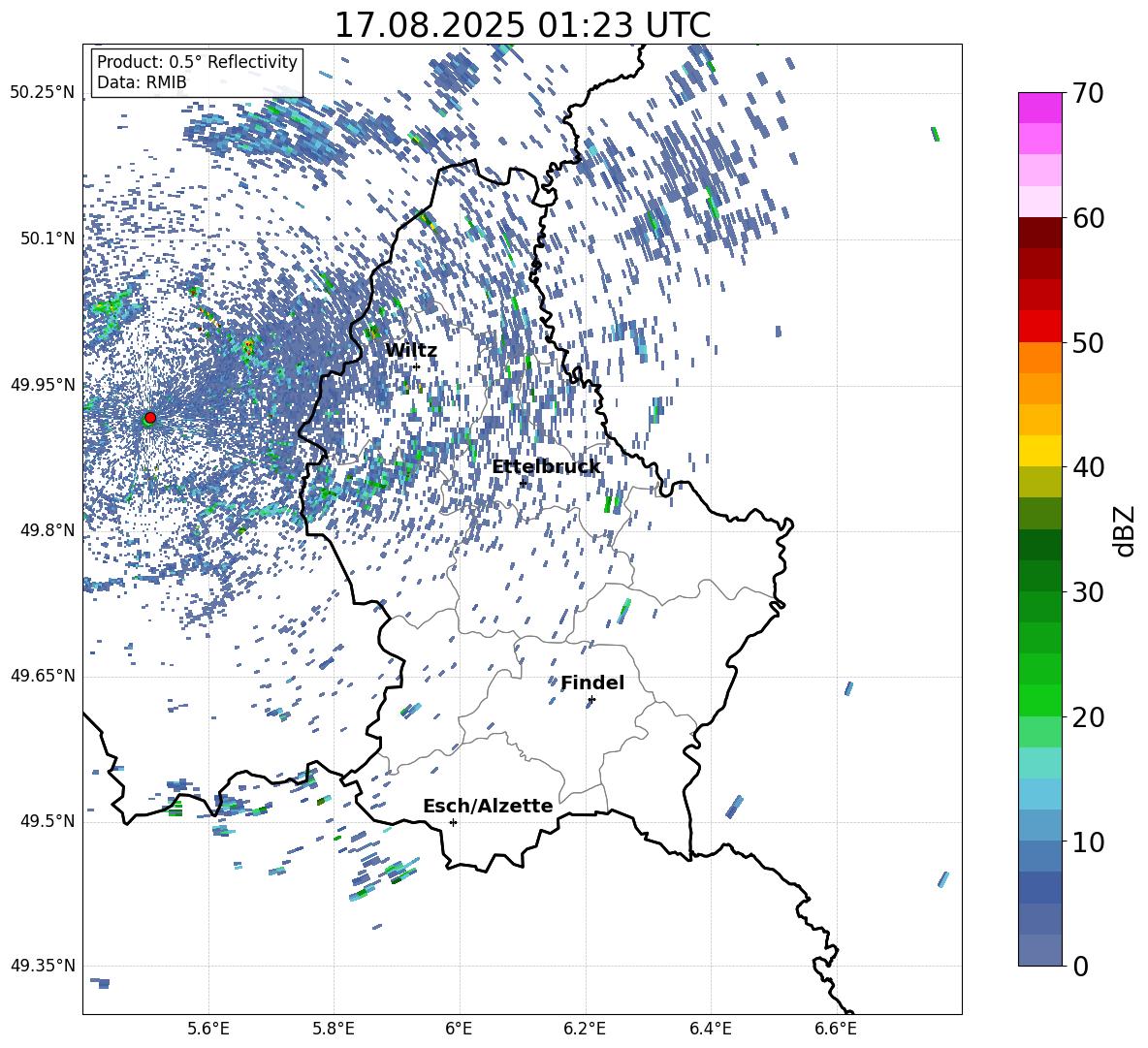Click the 6°E longitude label

[459, 1029]
